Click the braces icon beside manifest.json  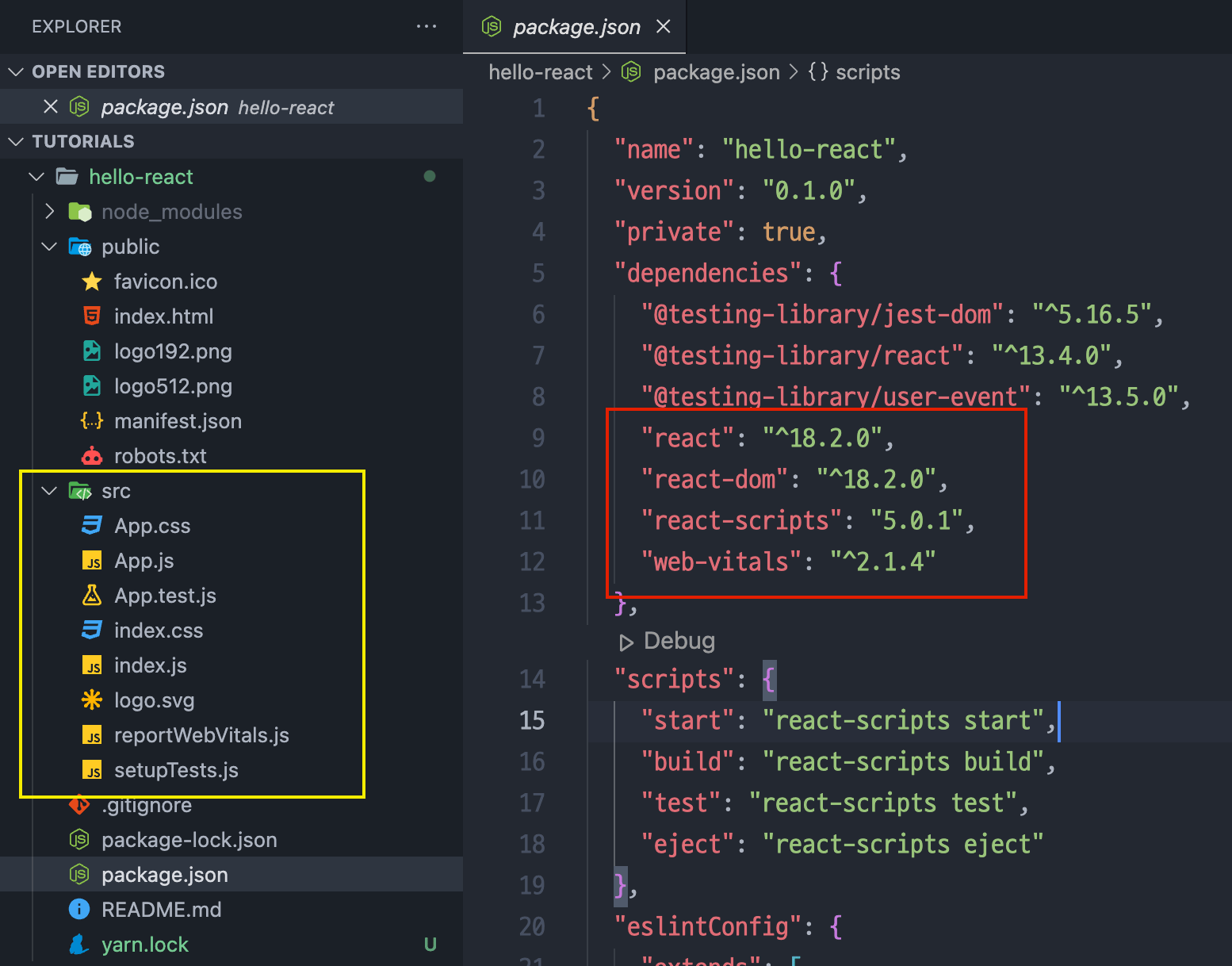(x=92, y=421)
